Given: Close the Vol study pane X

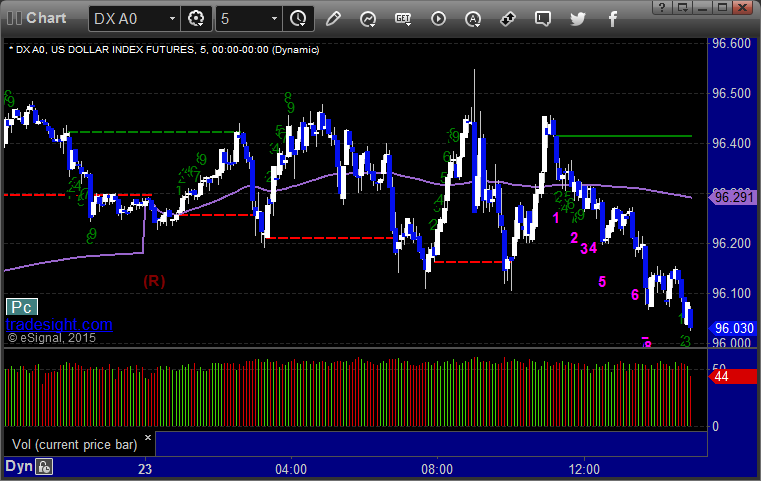Looking at the screenshot, I should [148, 437].
